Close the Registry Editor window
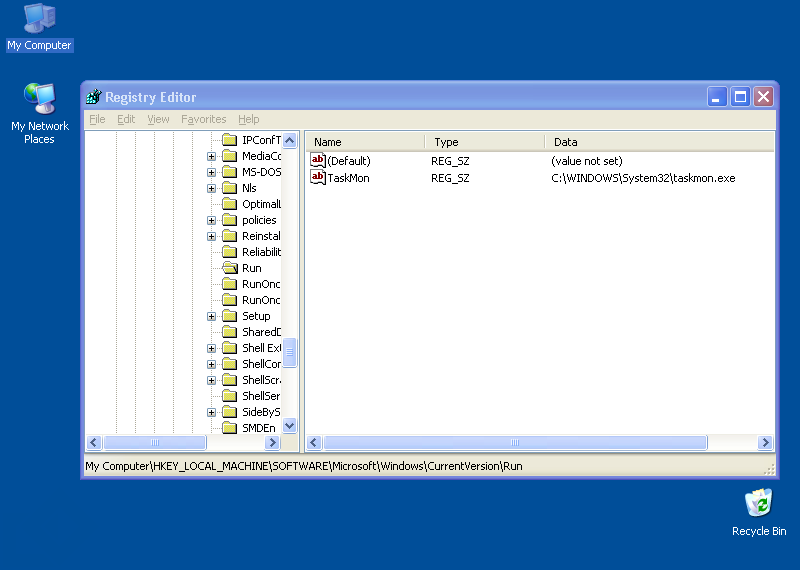The width and height of the screenshot is (800, 570). [764, 96]
